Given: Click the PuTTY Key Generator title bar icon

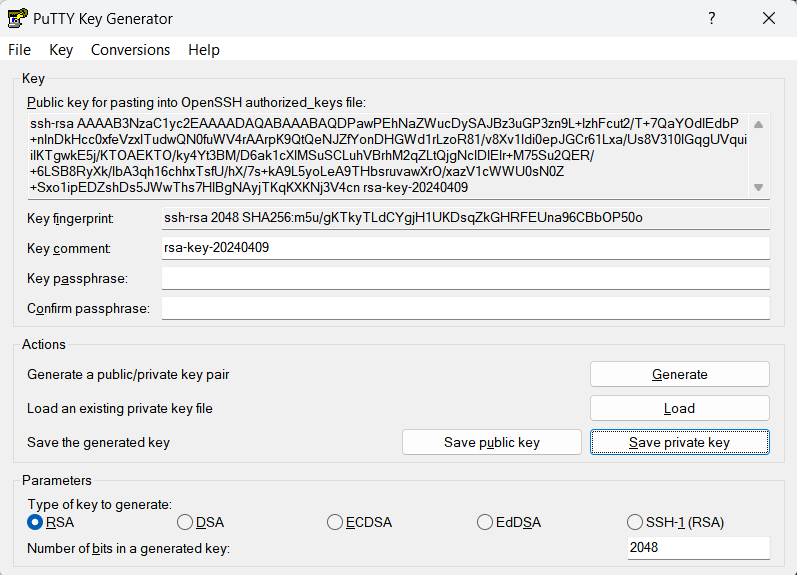Looking at the screenshot, I should 17,18.
